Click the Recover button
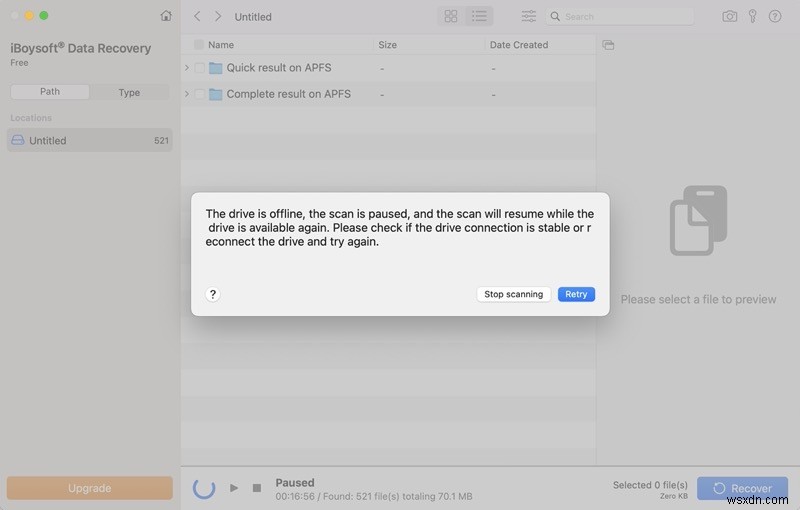Viewport: 800px width, 510px height. (x=742, y=488)
